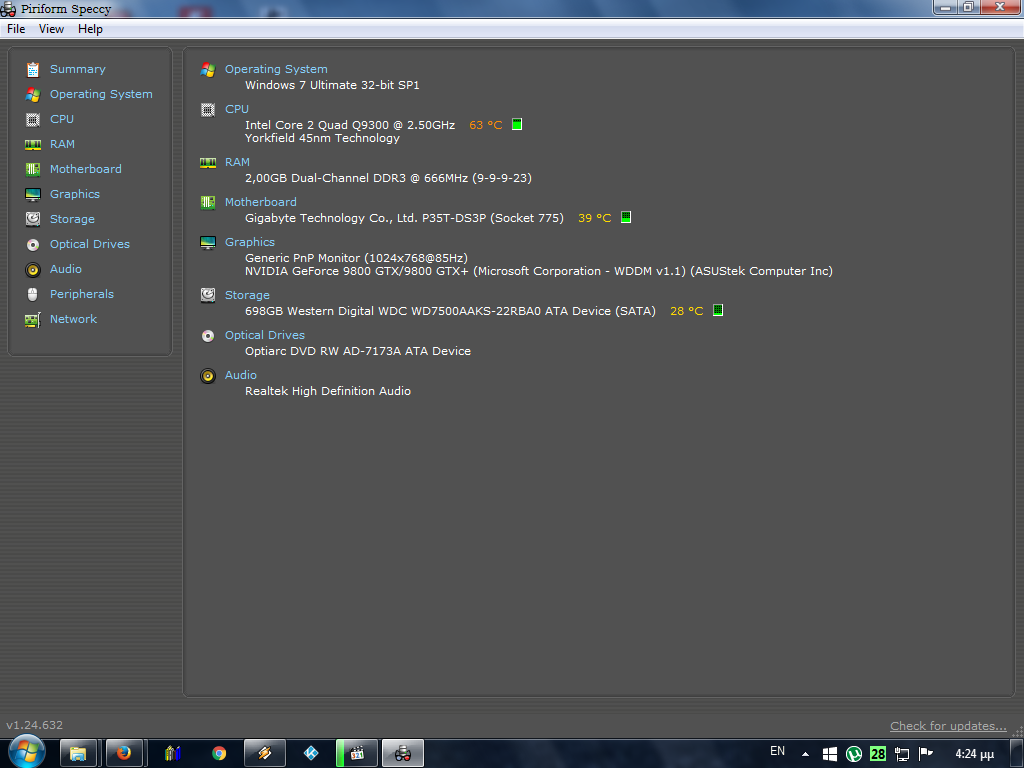
Task: Open the Optical Drives heading link
Action: tap(264, 335)
